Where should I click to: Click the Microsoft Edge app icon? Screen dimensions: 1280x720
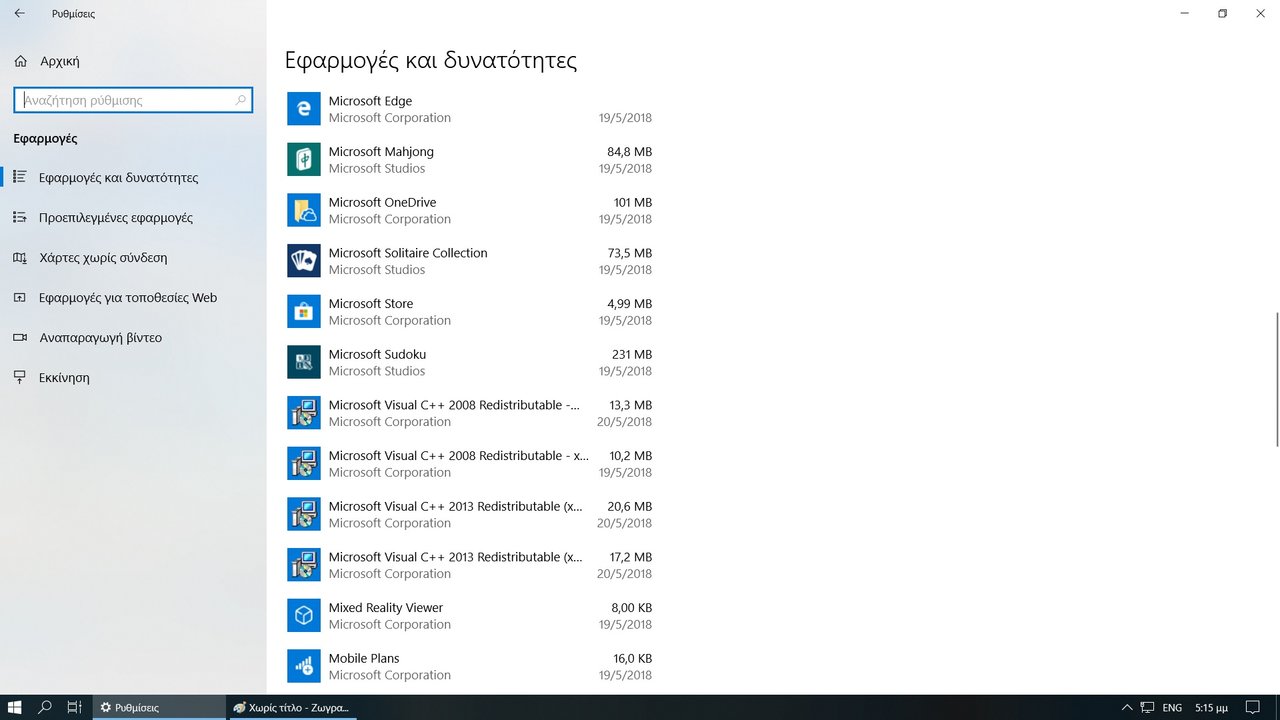(x=304, y=109)
